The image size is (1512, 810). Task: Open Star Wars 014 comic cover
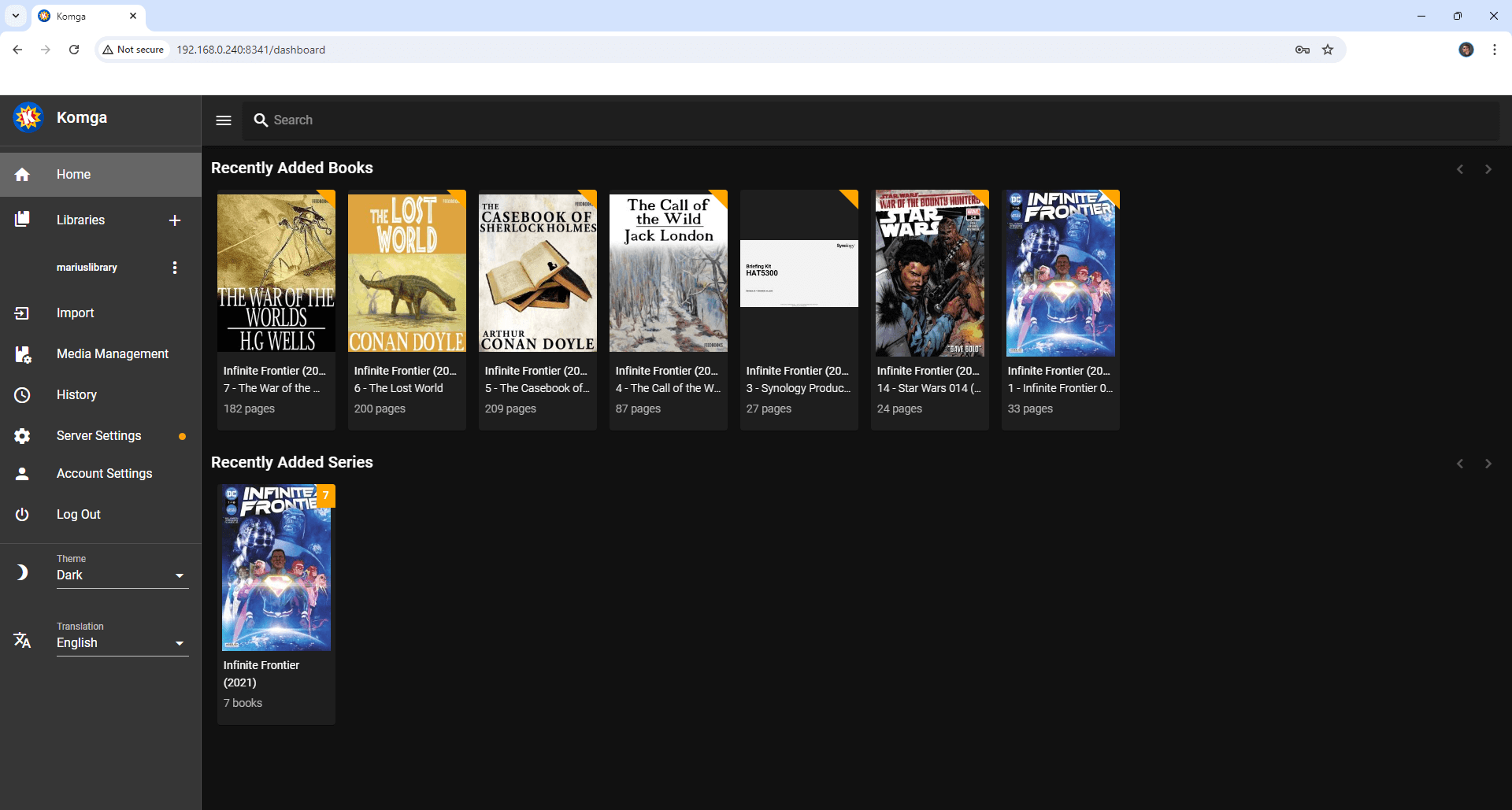tap(930, 273)
